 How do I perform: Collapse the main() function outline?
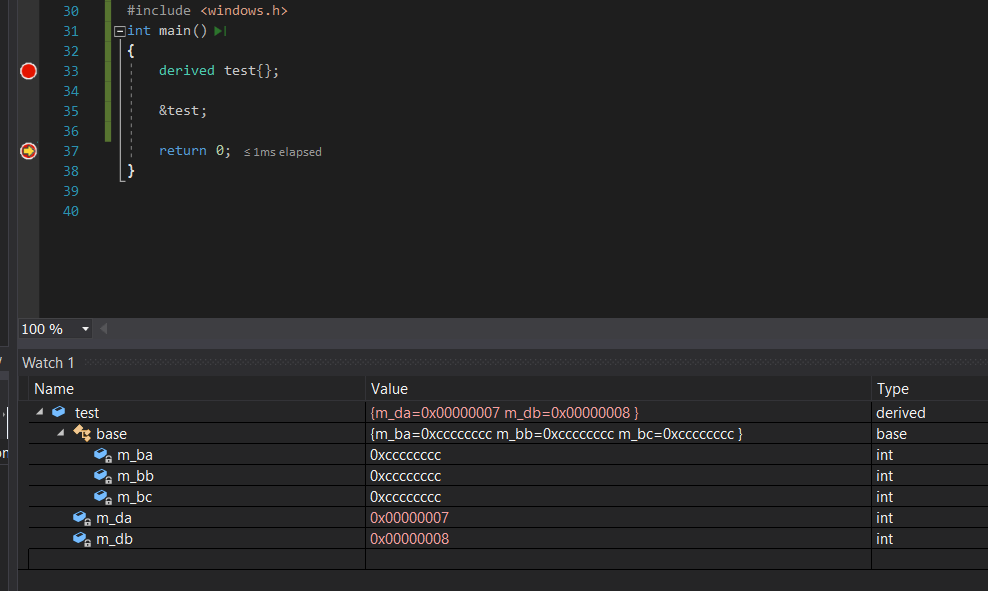click(x=120, y=31)
